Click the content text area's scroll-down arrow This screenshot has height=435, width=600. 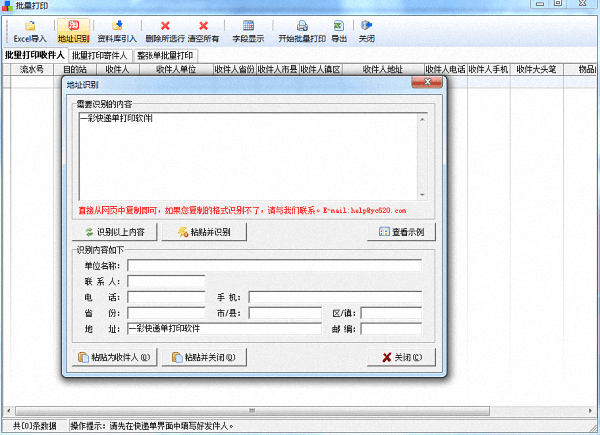423,195
